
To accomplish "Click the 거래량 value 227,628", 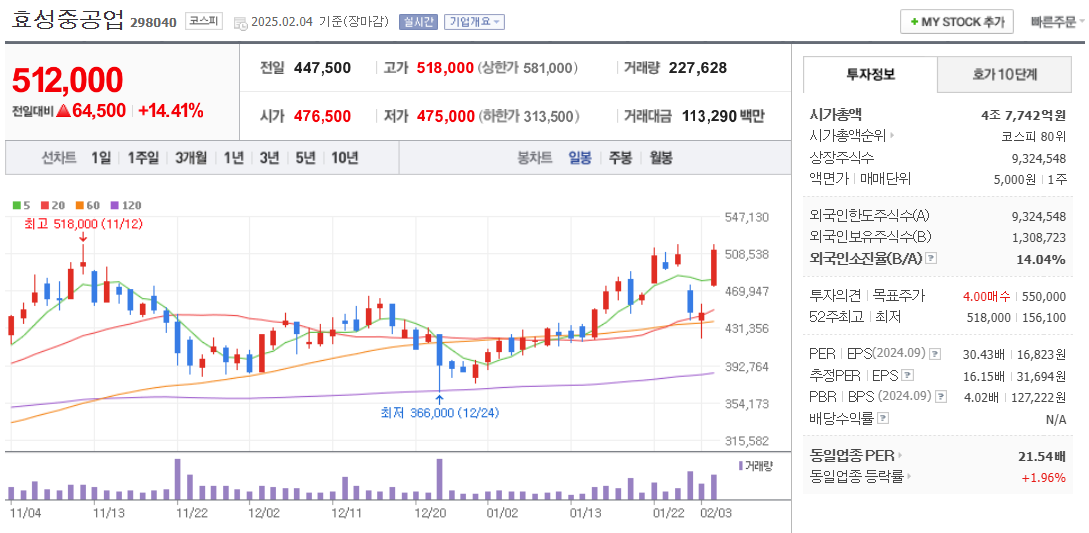I will 697,67.
